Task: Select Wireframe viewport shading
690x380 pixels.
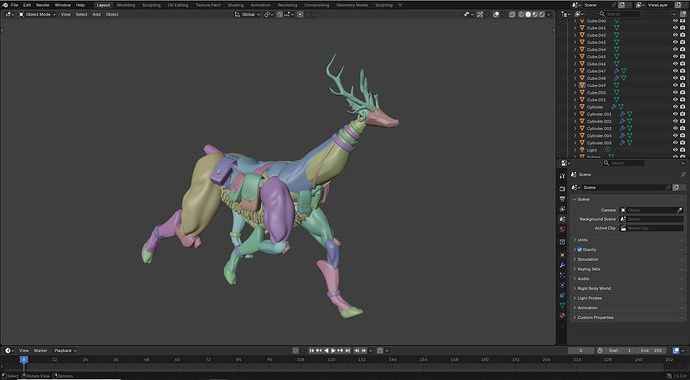Action: coord(521,14)
